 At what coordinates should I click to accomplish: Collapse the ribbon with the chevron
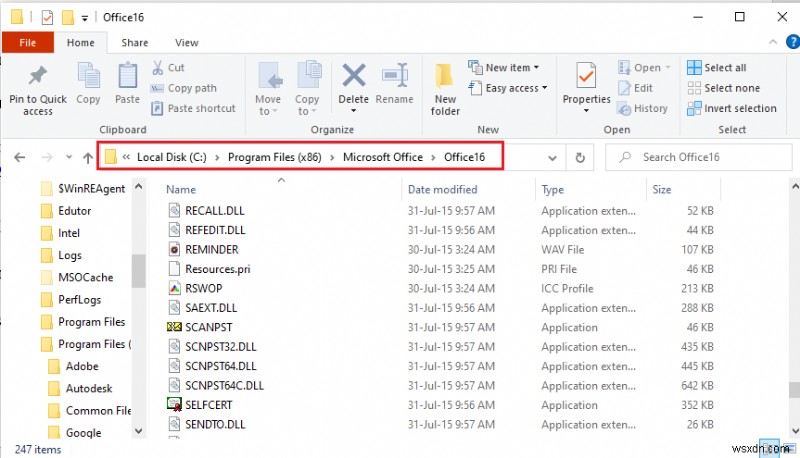pyautogui.click(x=773, y=42)
